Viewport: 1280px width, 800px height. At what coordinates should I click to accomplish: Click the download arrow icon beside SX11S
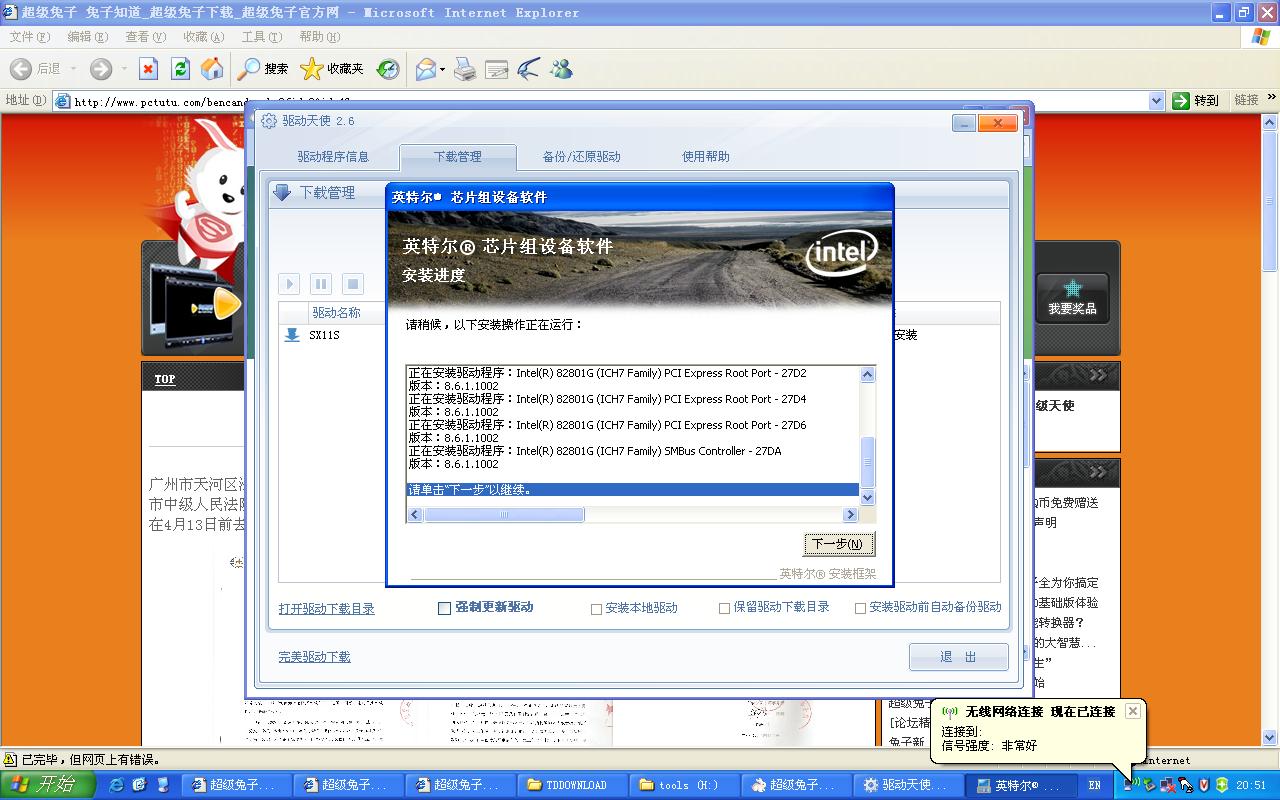[292, 335]
